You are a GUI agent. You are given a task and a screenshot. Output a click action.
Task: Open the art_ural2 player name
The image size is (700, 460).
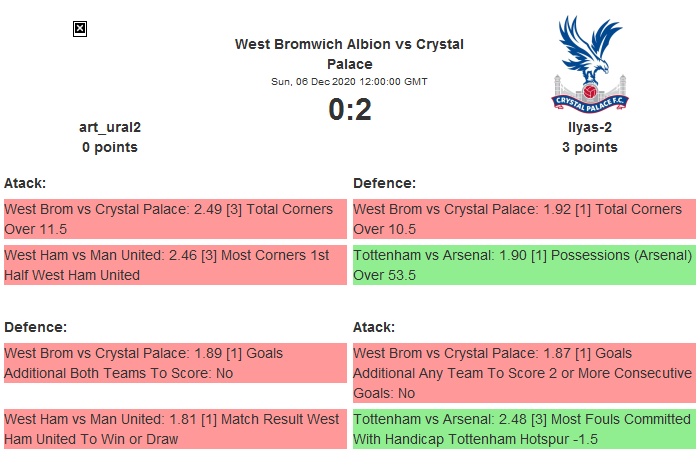click(x=110, y=127)
